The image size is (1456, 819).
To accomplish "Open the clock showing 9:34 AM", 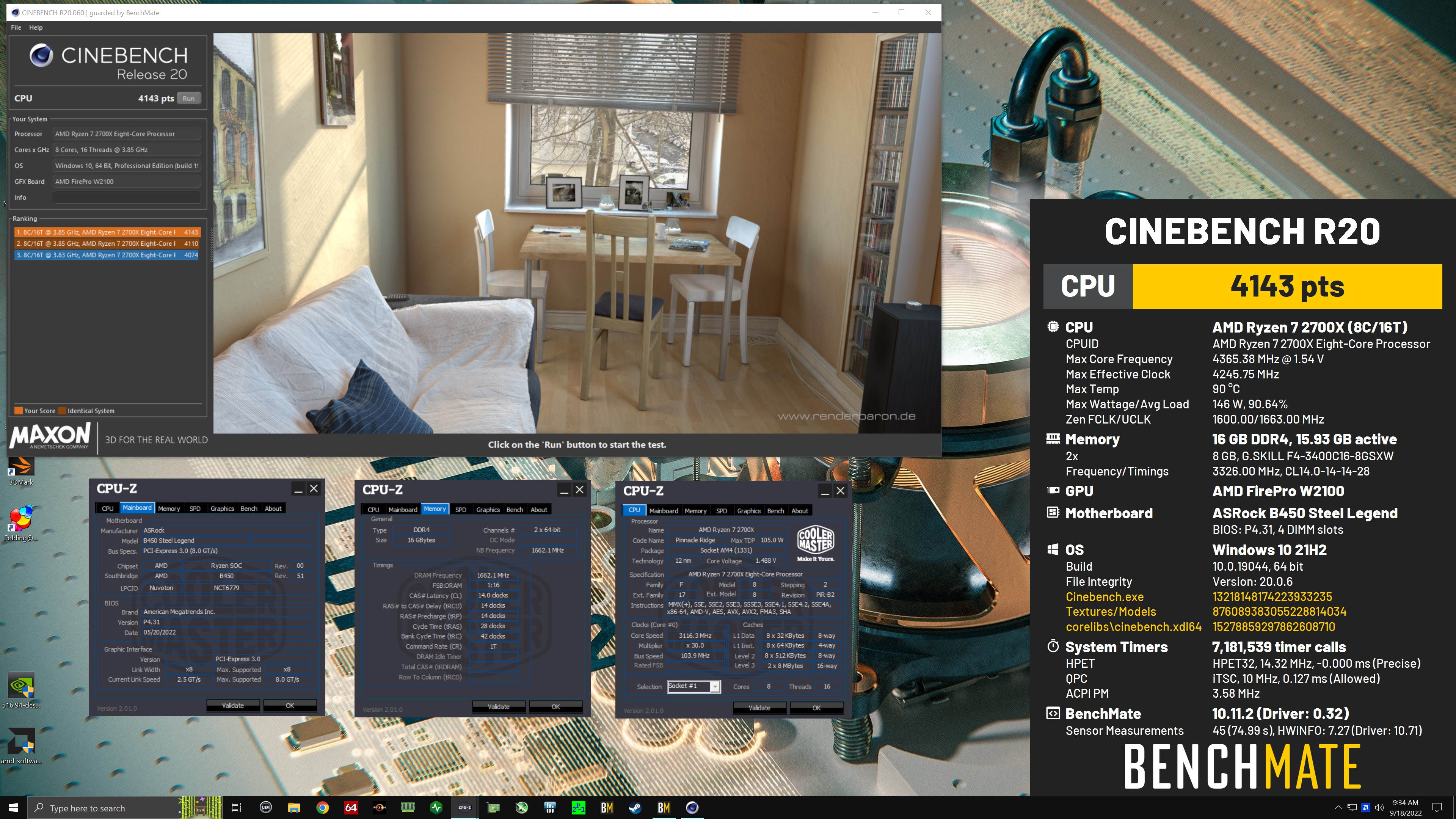I will pyautogui.click(x=1406, y=808).
